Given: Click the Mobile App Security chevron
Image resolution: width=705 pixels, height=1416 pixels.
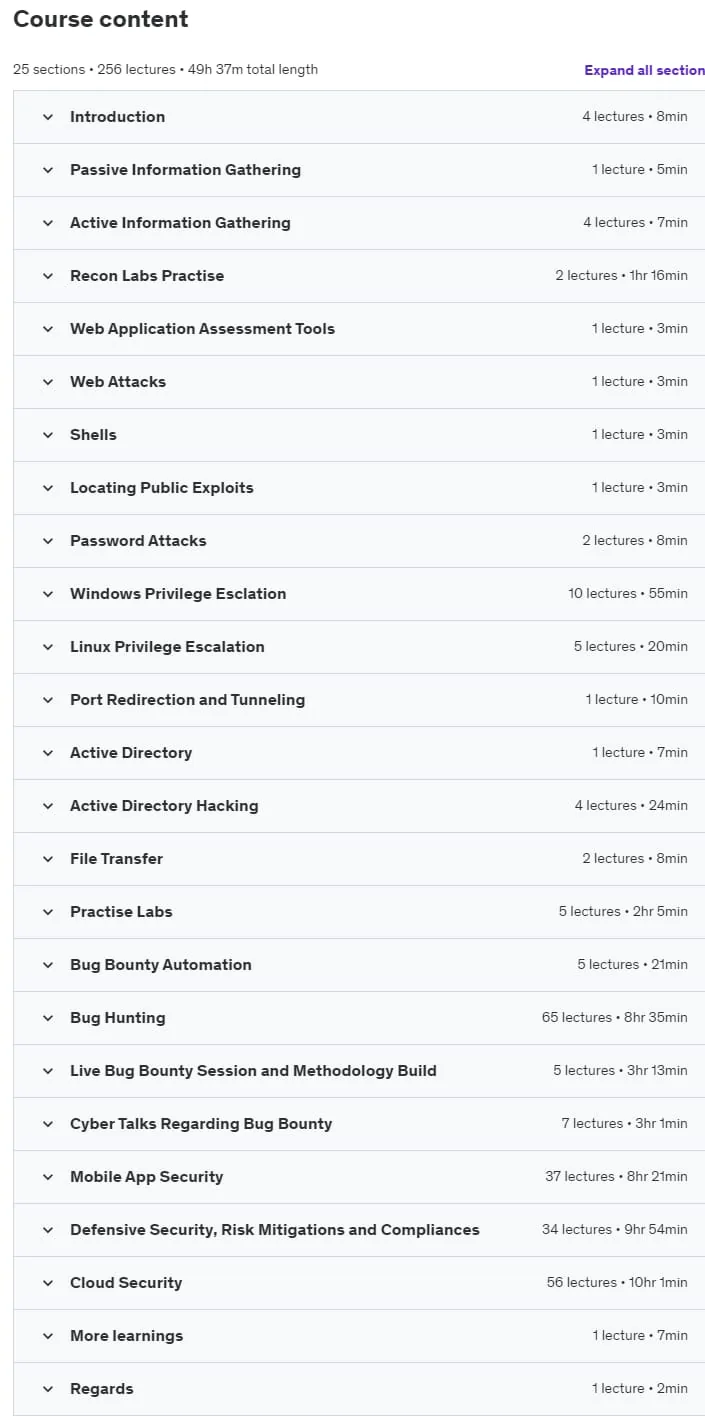Looking at the screenshot, I should pos(47,1177).
